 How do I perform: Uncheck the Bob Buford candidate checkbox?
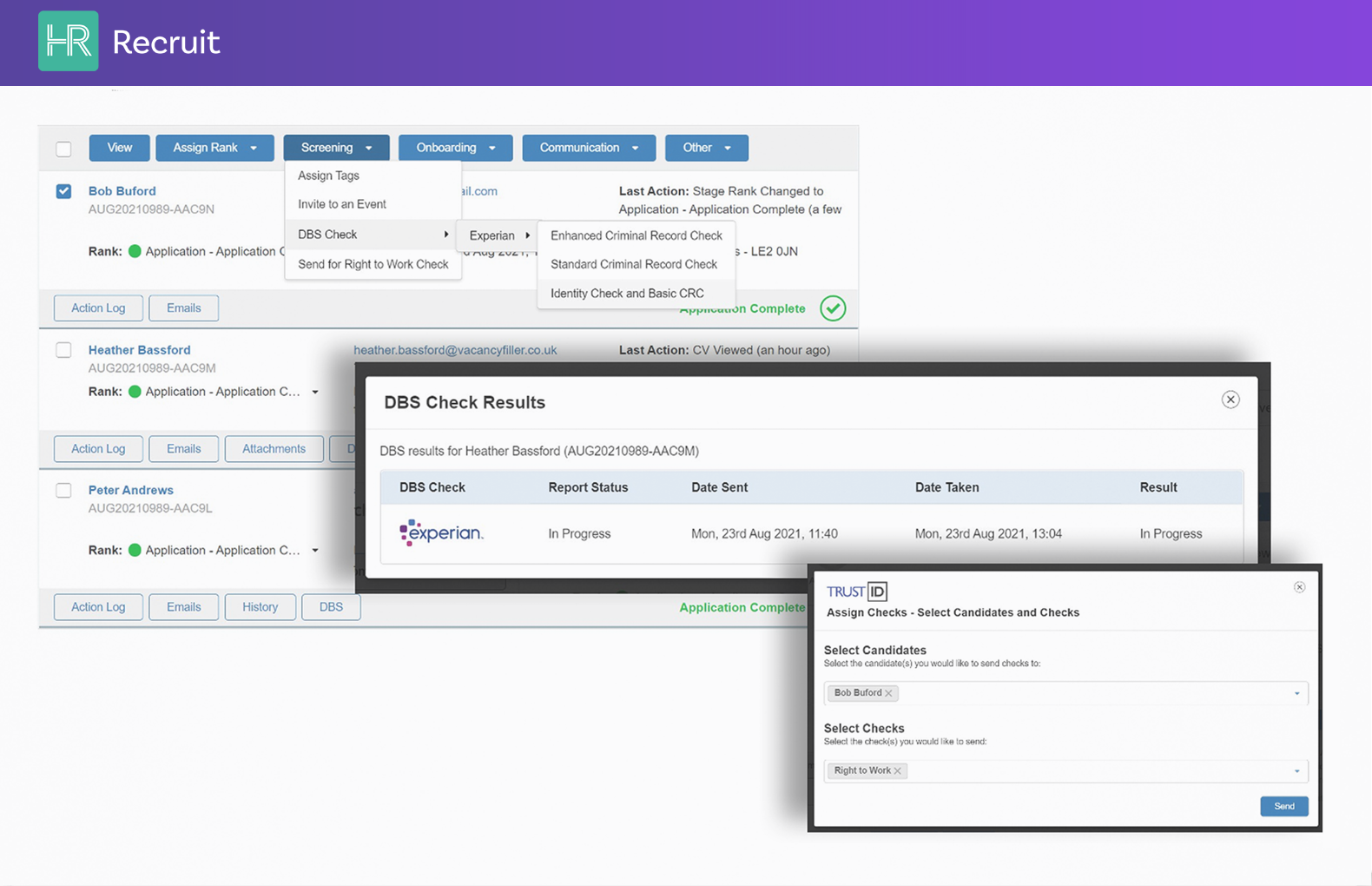point(63,191)
